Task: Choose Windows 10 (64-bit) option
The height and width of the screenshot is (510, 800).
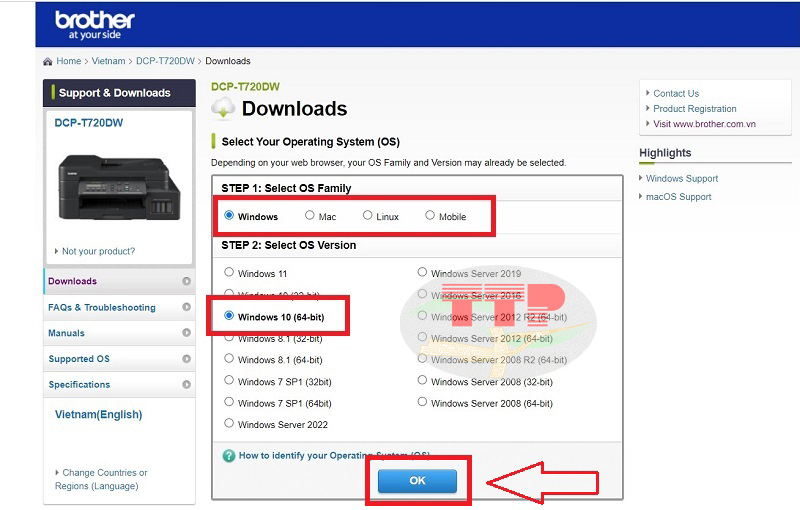Action: click(x=229, y=316)
